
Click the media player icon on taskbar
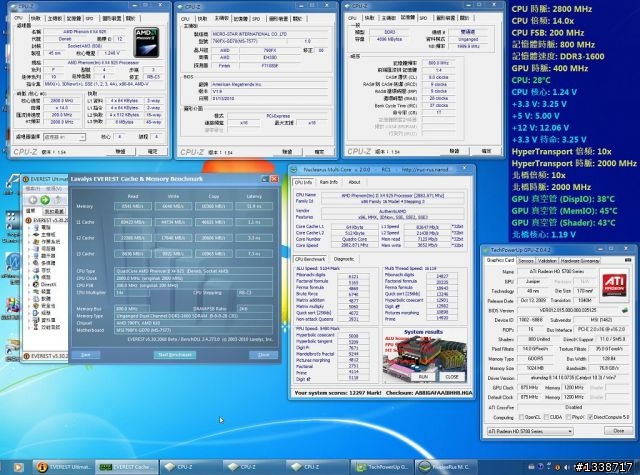tap(18, 467)
